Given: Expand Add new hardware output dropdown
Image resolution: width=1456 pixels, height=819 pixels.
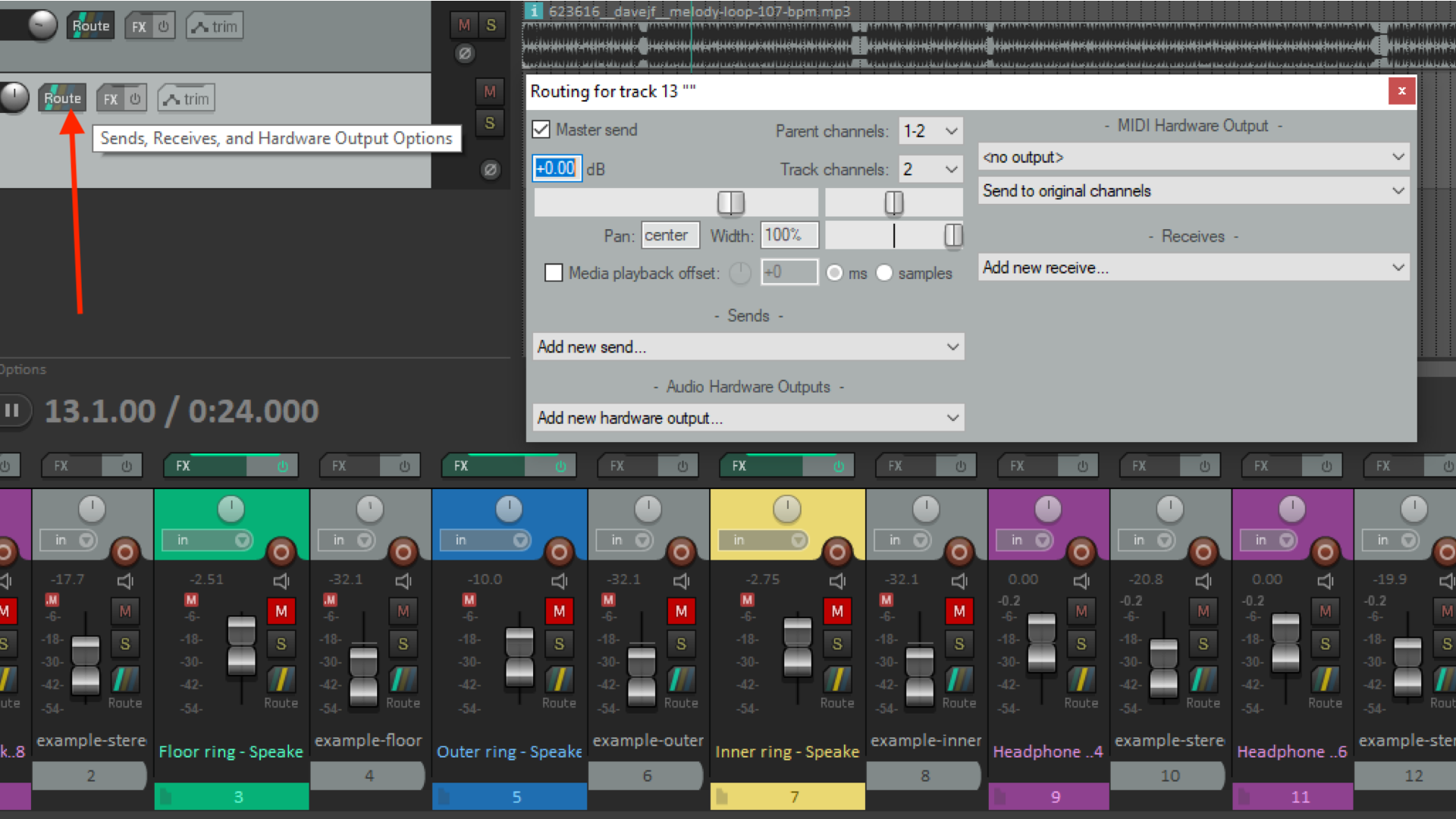Looking at the screenshot, I should tap(748, 418).
